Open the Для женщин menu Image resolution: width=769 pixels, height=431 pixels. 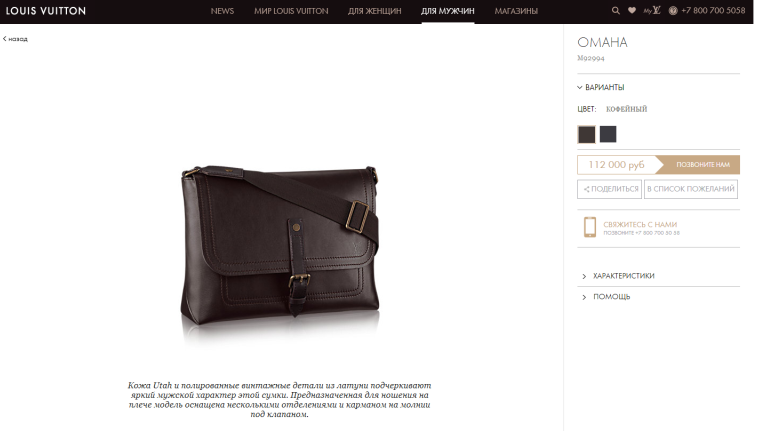[374, 11]
